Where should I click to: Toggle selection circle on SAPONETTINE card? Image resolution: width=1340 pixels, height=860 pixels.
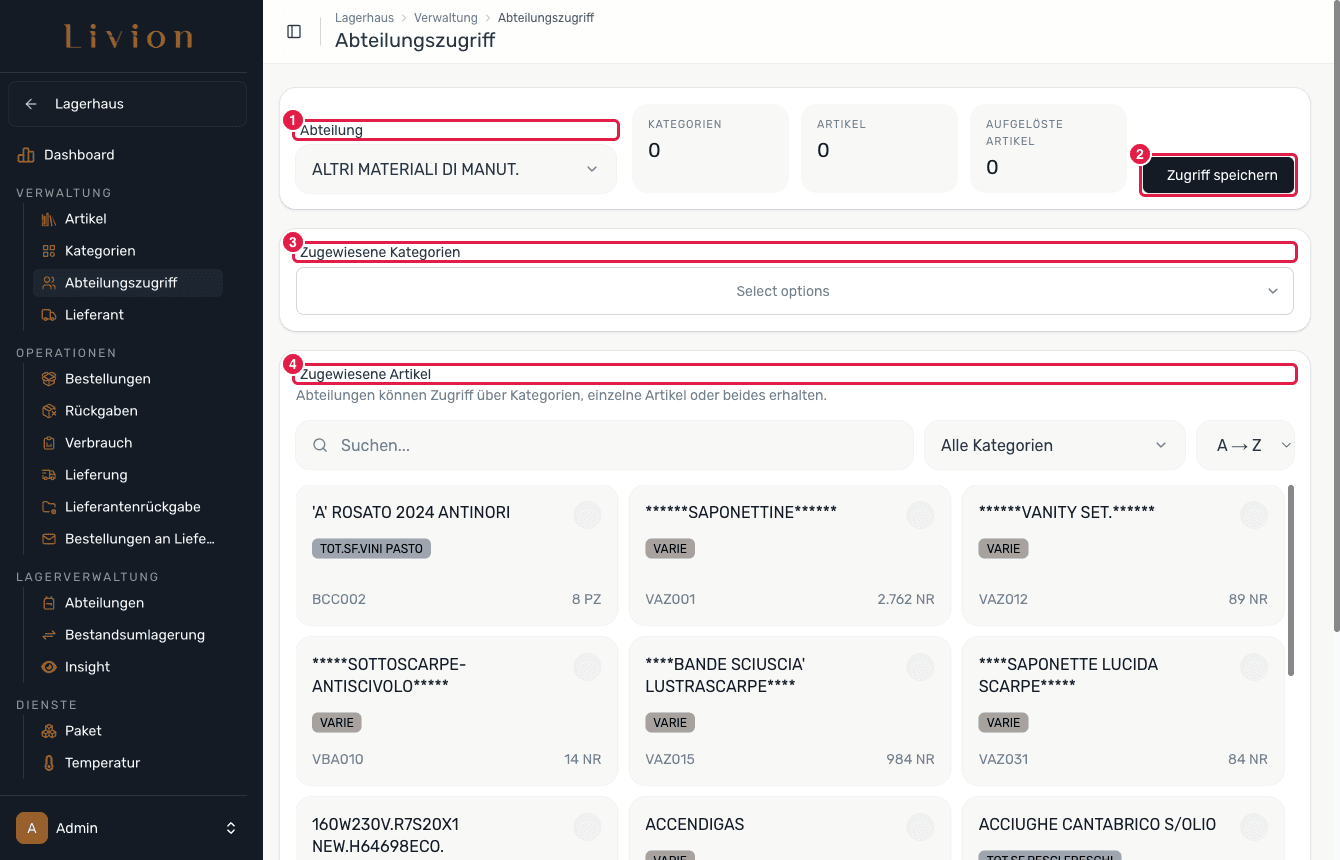(x=920, y=515)
